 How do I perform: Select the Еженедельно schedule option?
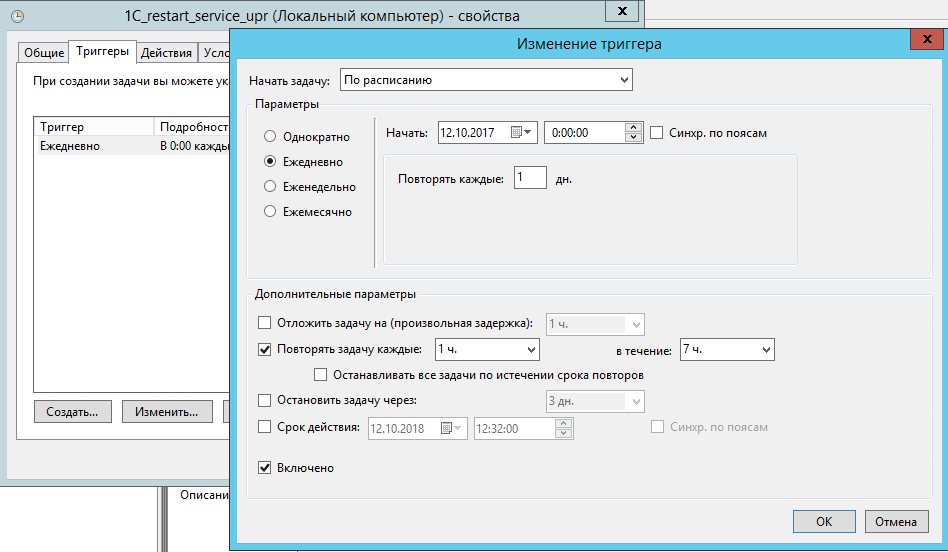[270, 186]
